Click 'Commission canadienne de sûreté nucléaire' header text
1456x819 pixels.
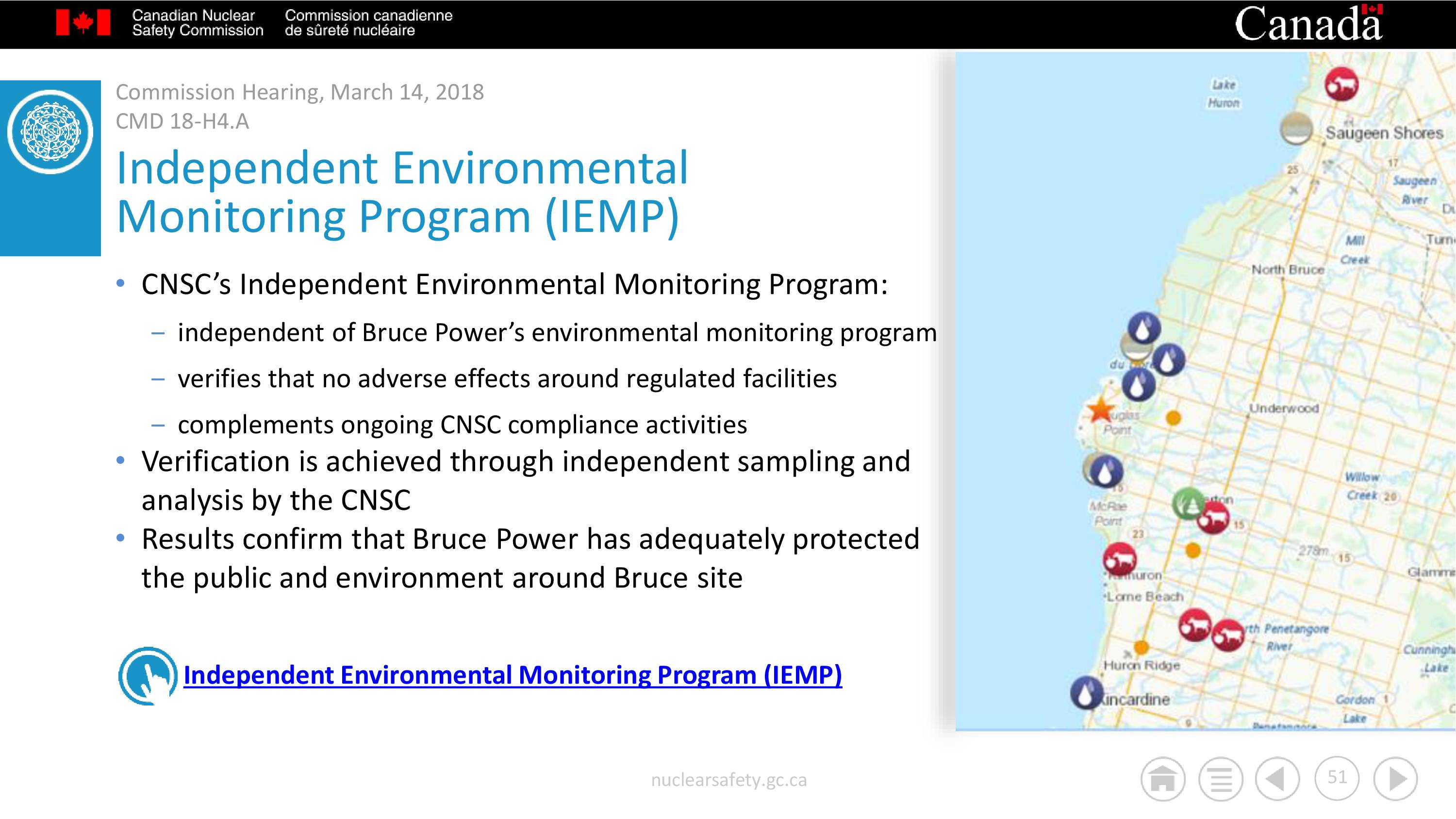tap(368, 23)
